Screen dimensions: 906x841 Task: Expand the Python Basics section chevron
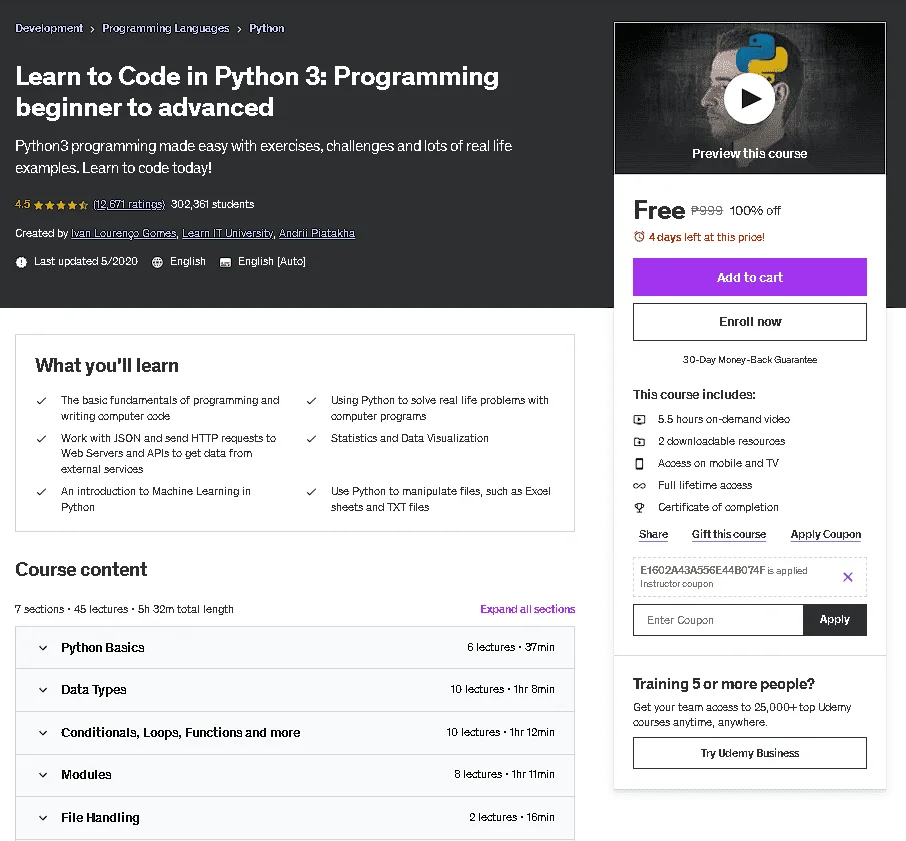[43, 648]
